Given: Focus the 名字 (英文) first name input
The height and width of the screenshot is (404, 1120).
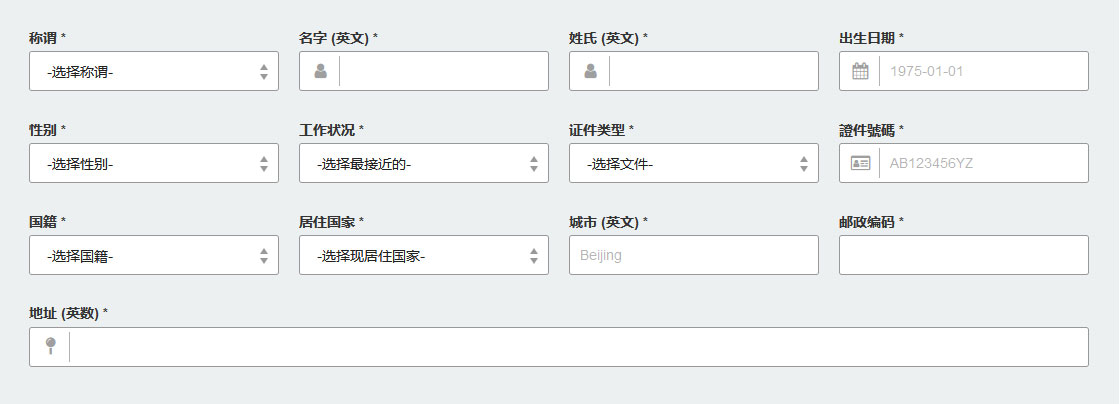Looking at the screenshot, I should pyautogui.click(x=444, y=71).
